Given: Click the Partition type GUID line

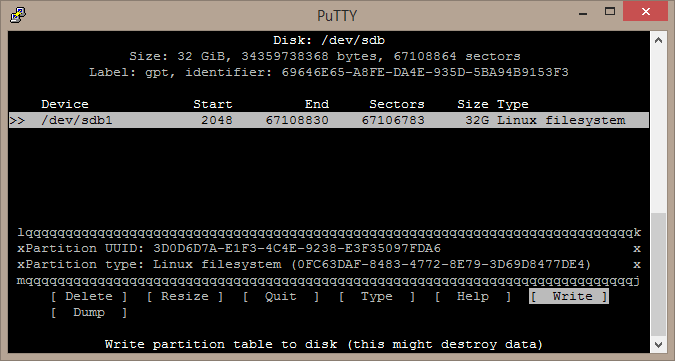Looking at the screenshot, I should [309, 264].
